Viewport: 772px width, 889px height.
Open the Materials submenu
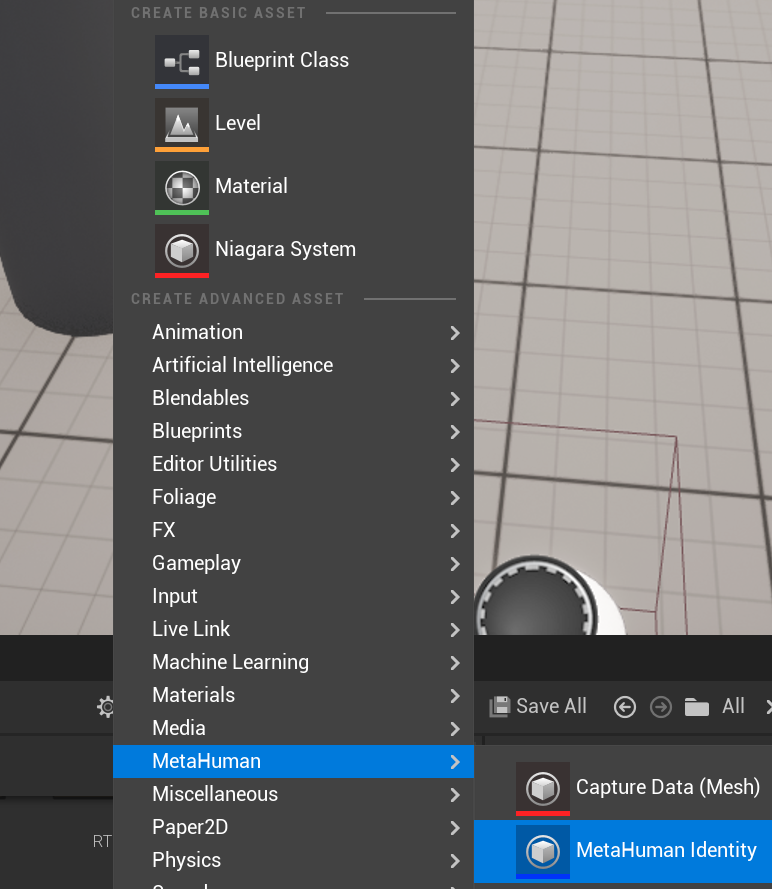[x=294, y=695]
